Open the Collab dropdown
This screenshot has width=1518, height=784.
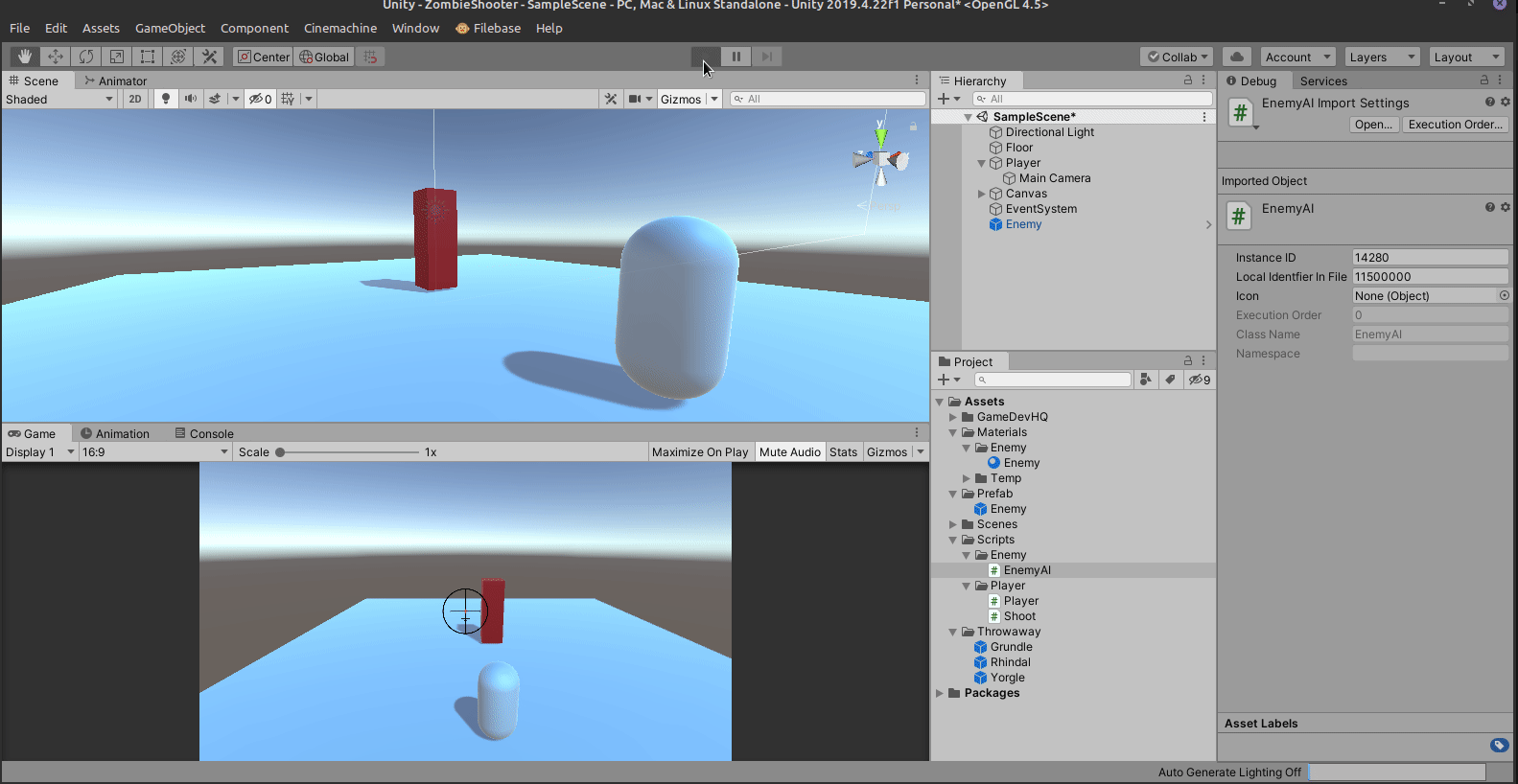click(x=1178, y=57)
